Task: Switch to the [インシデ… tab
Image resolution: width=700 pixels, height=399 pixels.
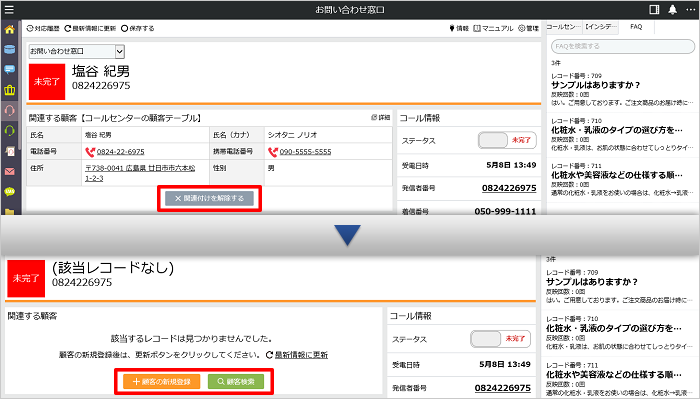Action: click(601, 27)
